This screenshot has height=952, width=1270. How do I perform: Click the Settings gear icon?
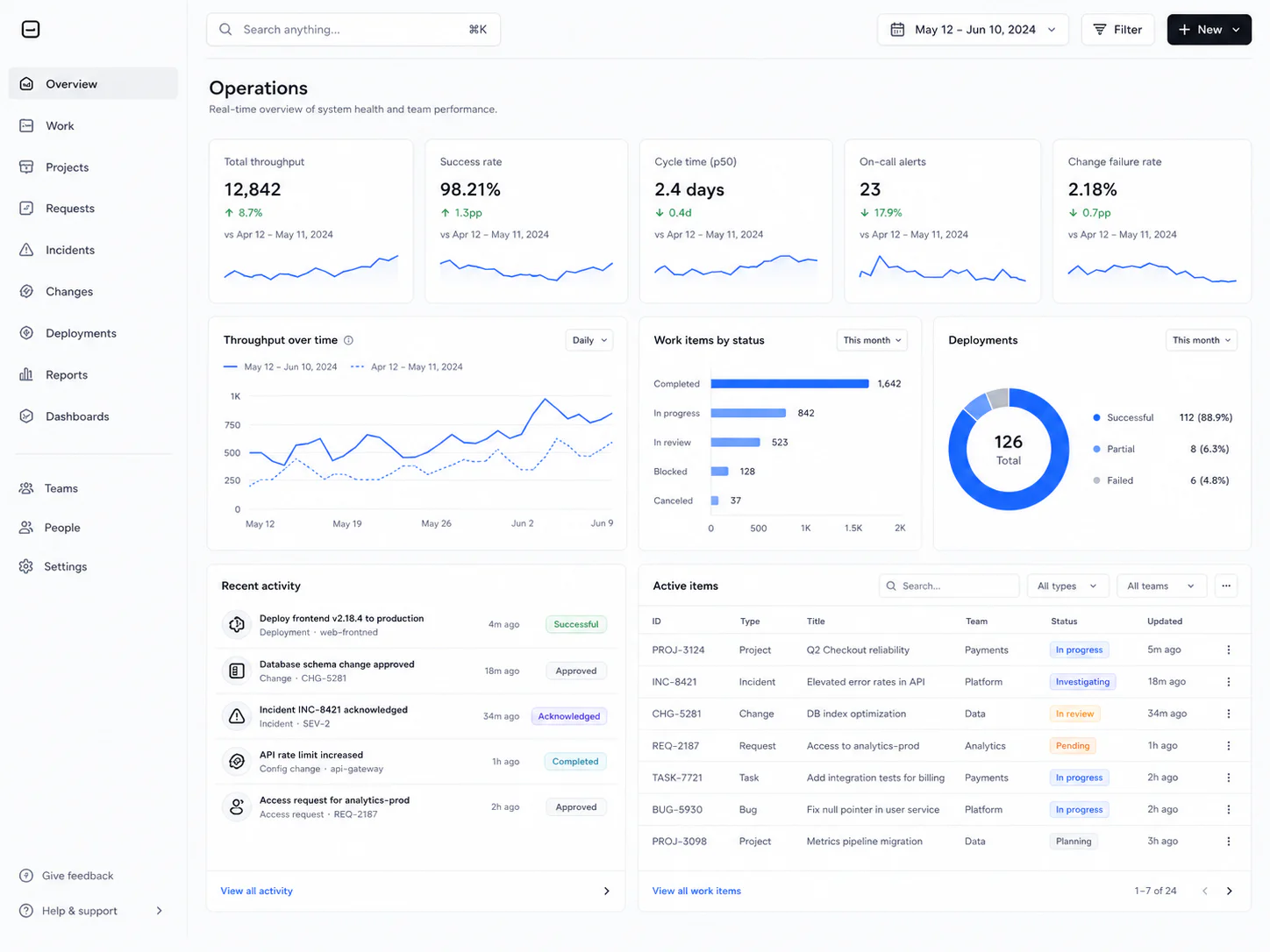[26, 566]
